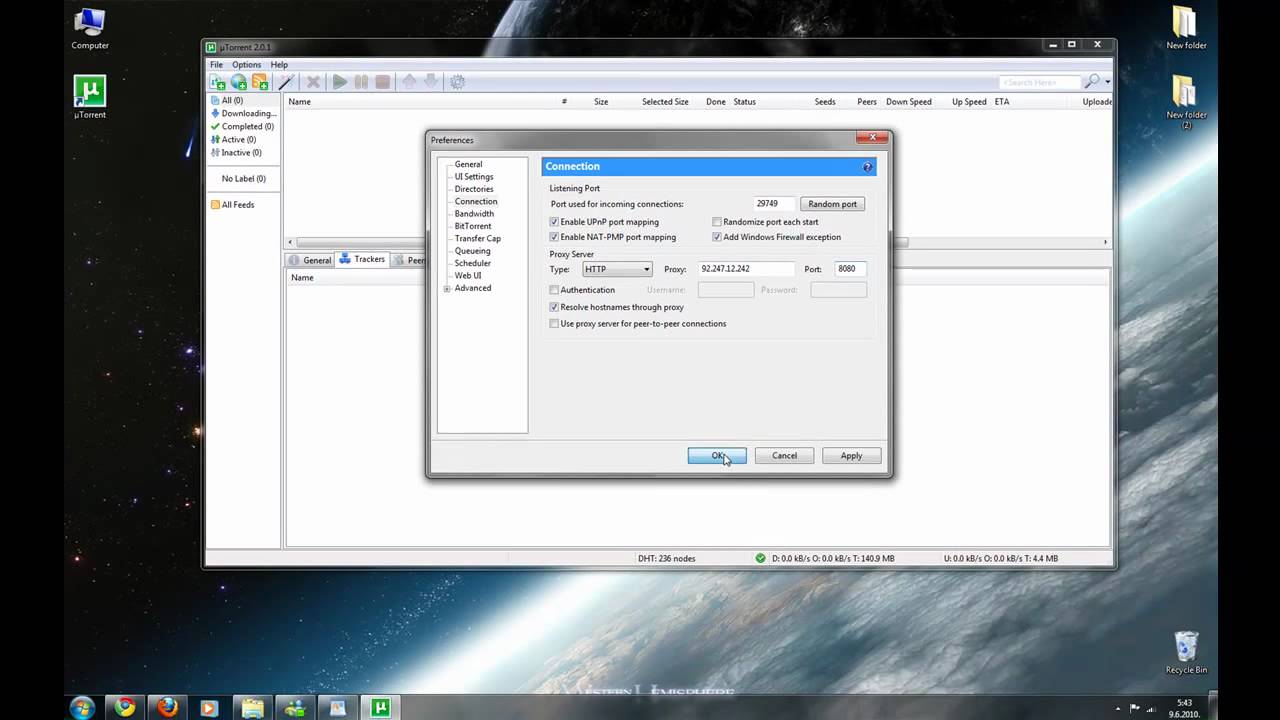Select UI Settings in Preferences tree
This screenshot has width=1280, height=720.
tap(474, 177)
